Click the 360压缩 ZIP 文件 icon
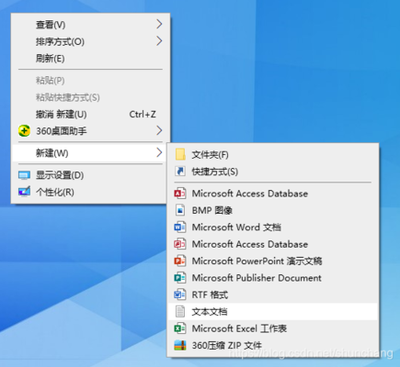The image size is (400, 367). (x=180, y=345)
